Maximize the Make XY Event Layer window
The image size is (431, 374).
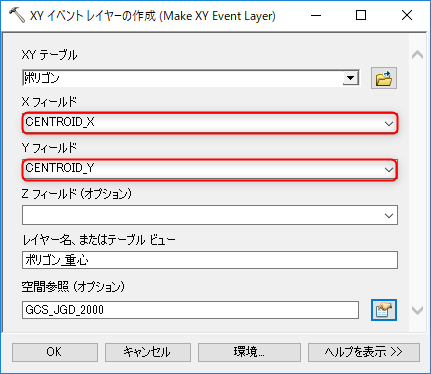point(361,15)
